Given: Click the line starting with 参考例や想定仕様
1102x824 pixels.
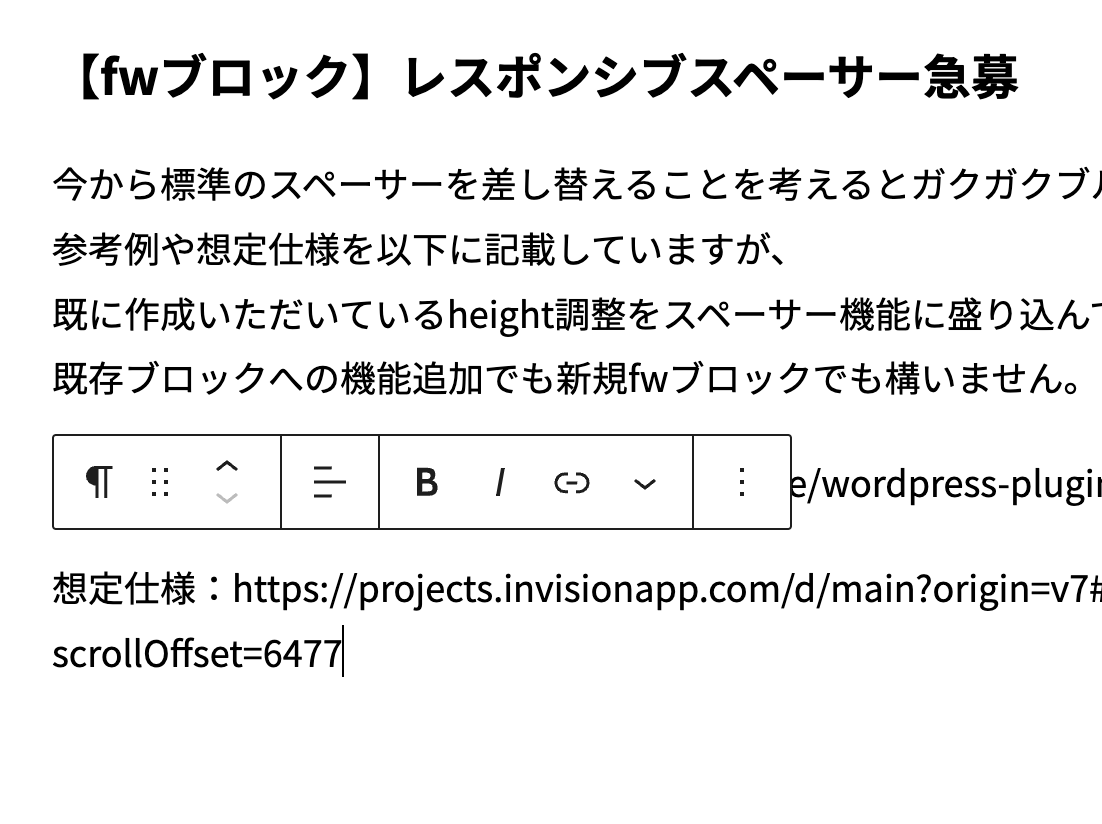Looking at the screenshot, I should 420,250.
